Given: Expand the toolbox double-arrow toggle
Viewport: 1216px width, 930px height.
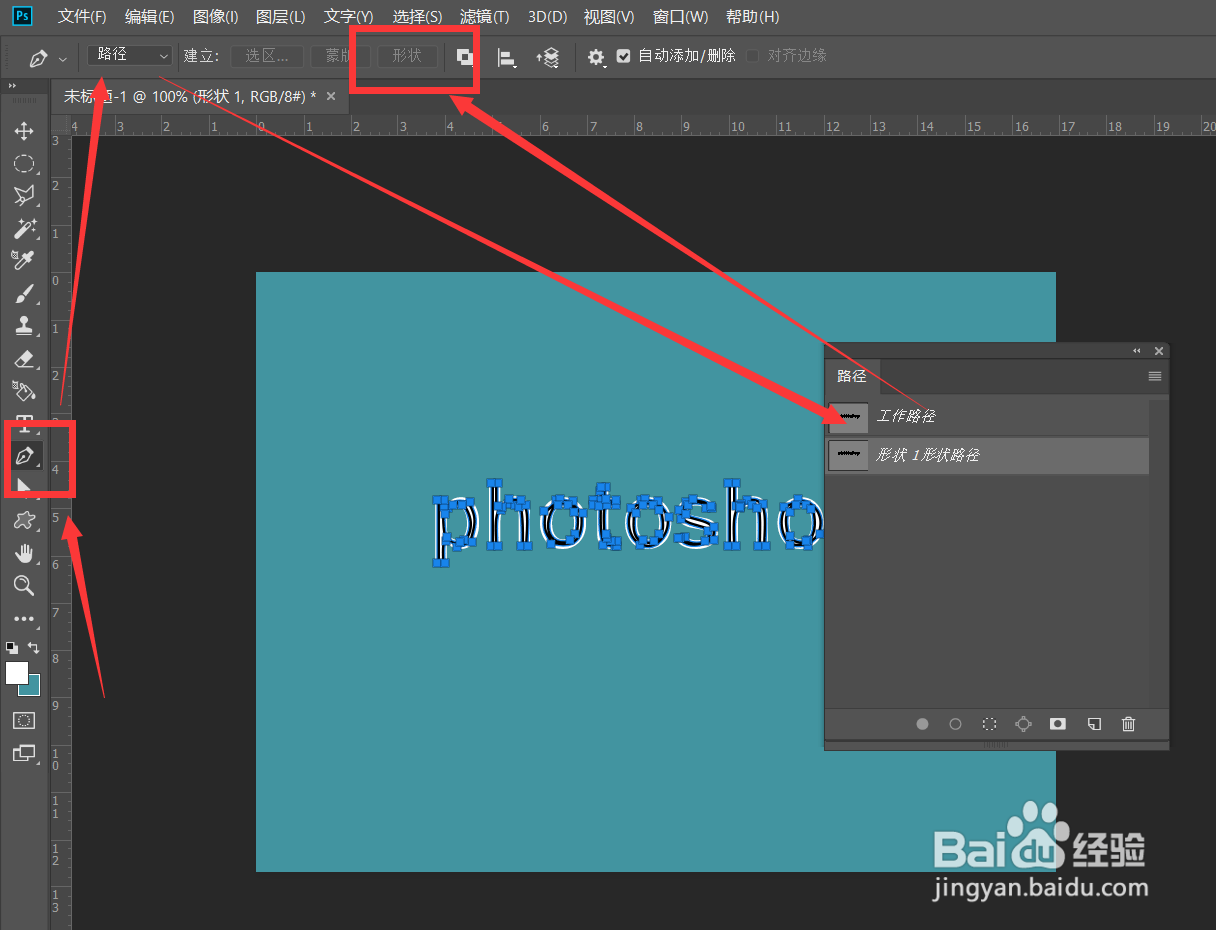Looking at the screenshot, I should [x=13, y=86].
